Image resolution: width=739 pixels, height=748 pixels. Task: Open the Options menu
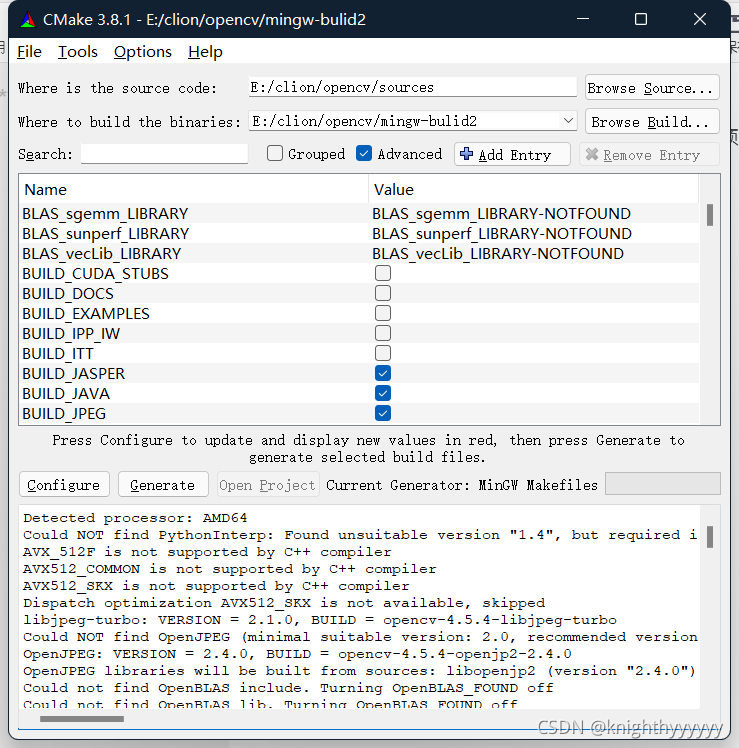(143, 52)
